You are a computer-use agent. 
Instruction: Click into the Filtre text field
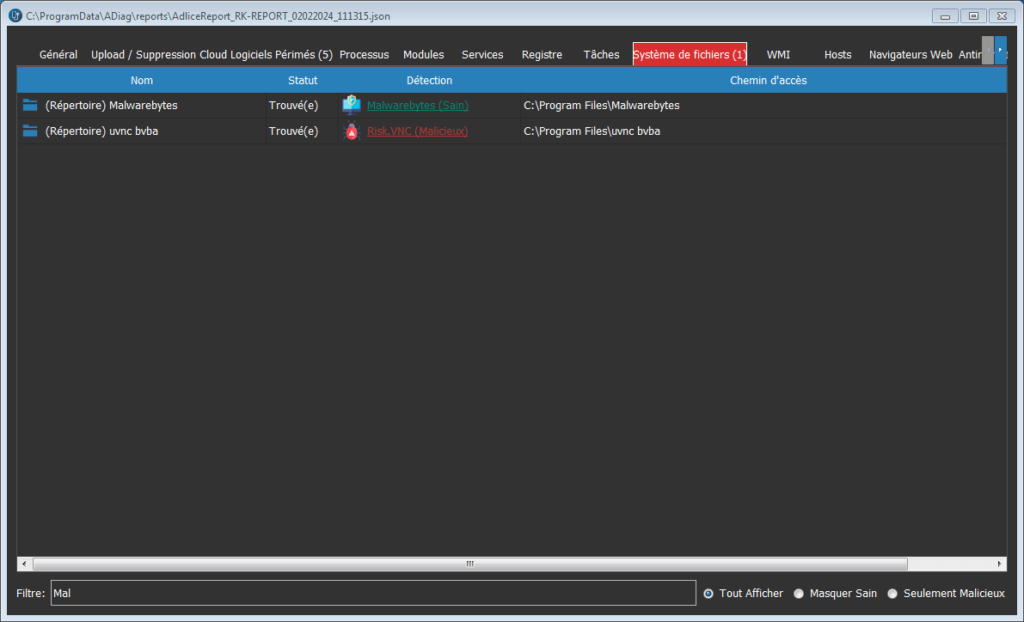[x=372, y=593]
